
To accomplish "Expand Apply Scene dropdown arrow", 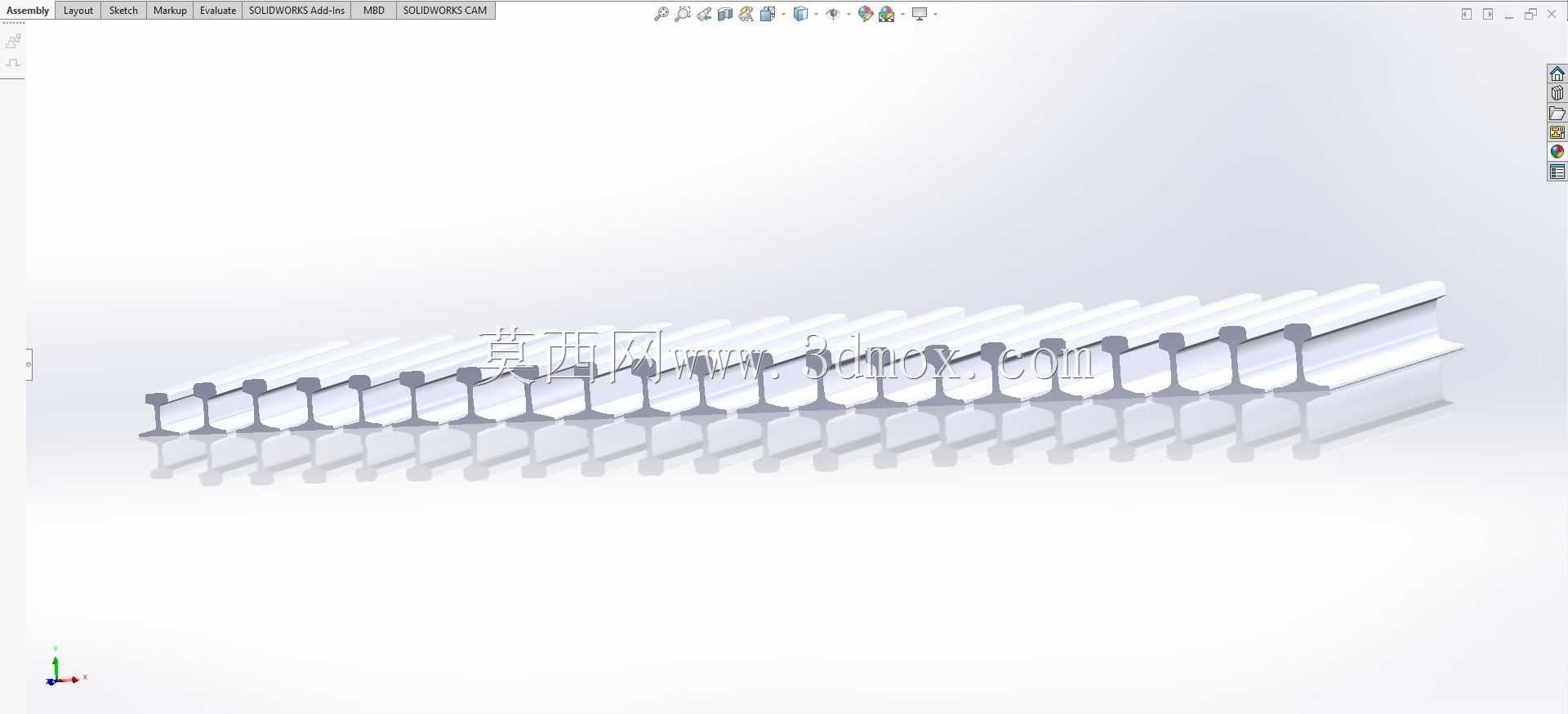I will coord(902,14).
